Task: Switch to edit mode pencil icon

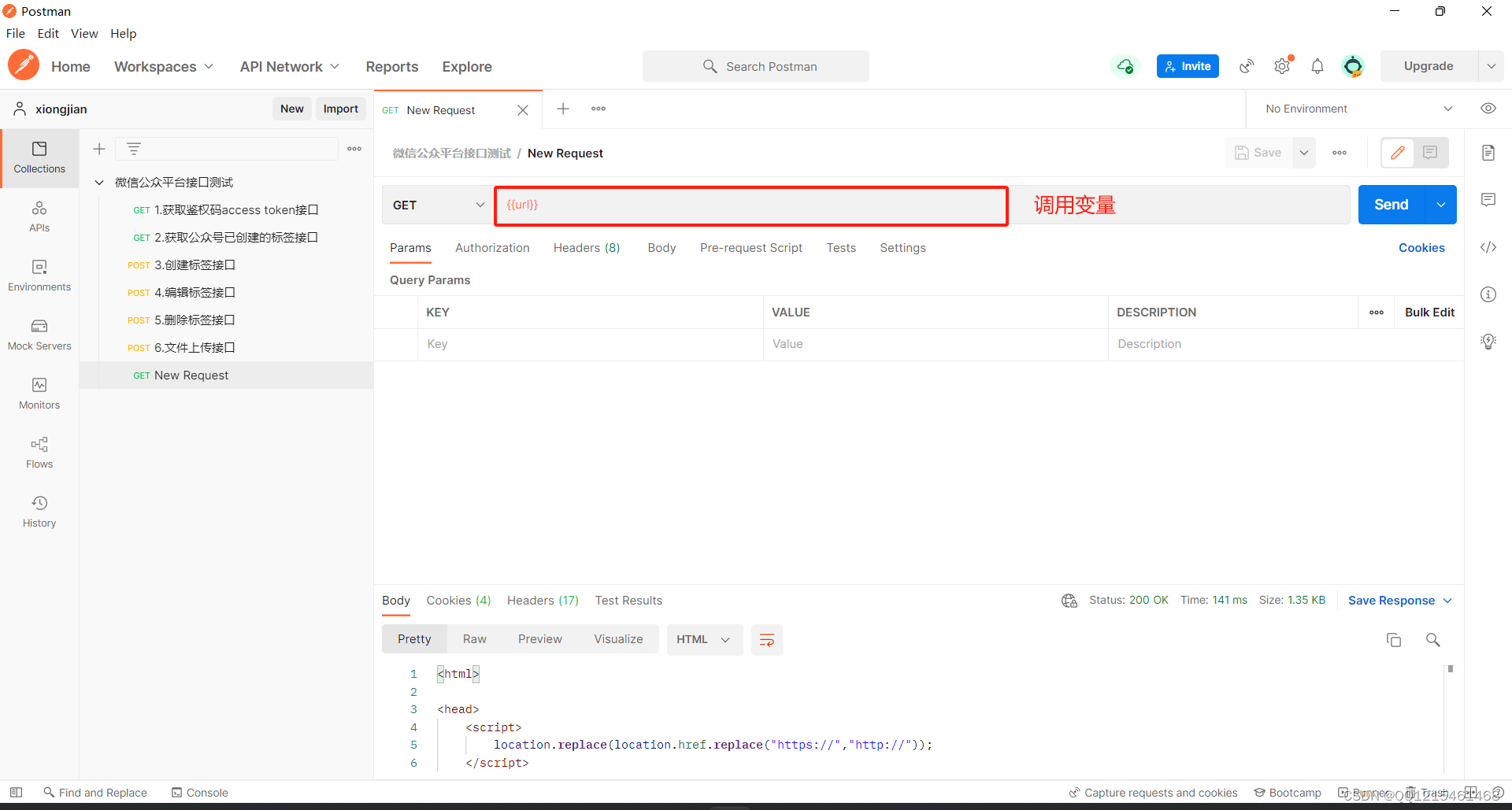Action: tap(1398, 153)
